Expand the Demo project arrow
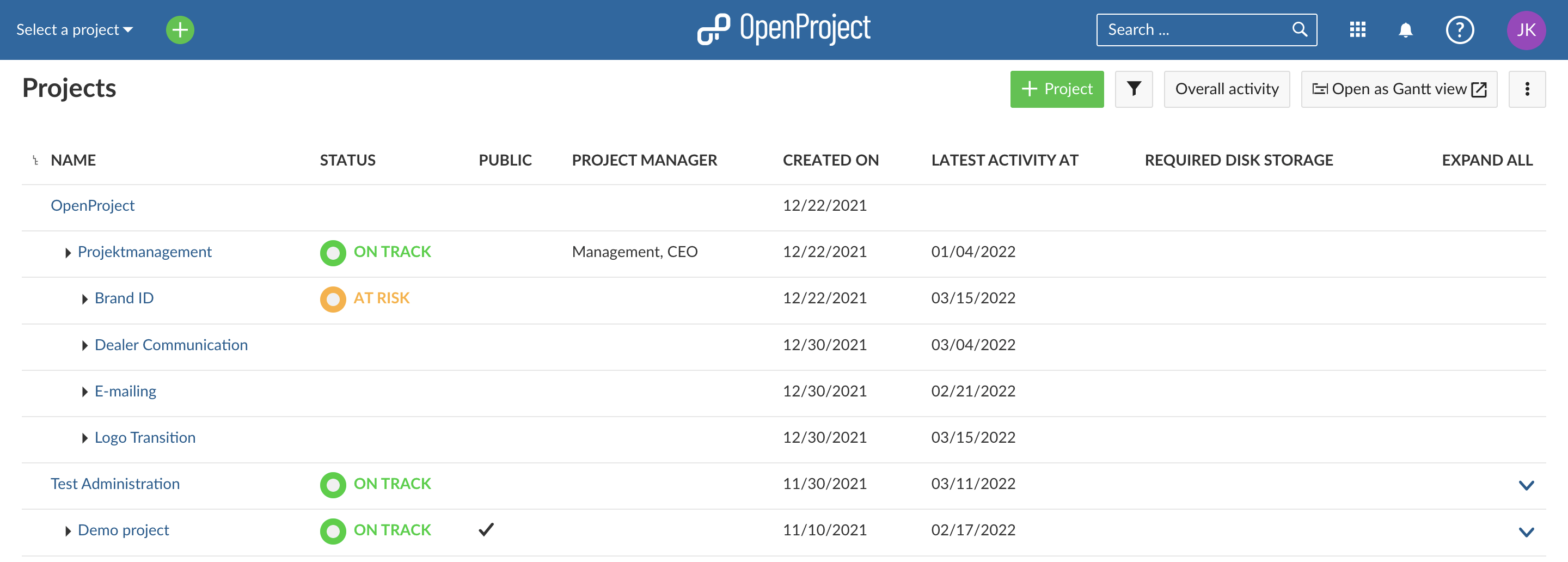 click(68, 531)
